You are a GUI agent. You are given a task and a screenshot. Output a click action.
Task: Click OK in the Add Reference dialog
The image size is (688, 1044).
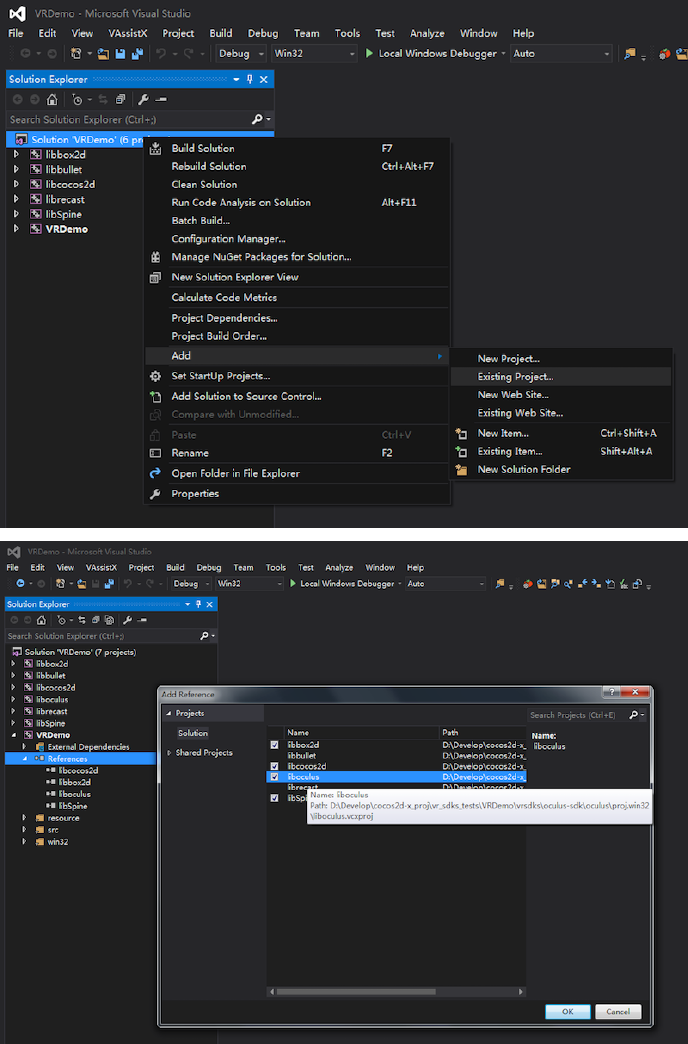coord(567,1011)
